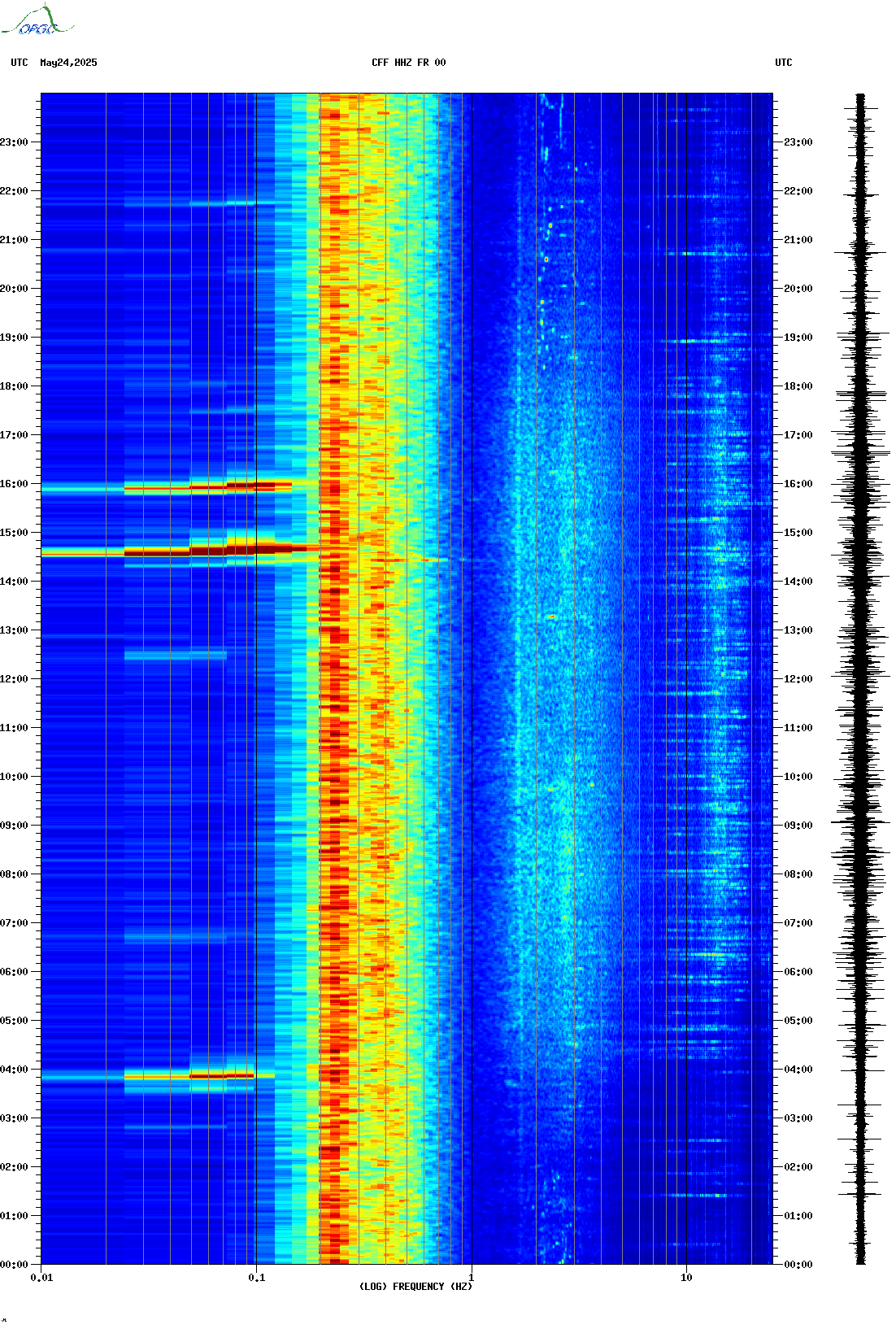Image resolution: width=896 pixels, height=1329 pixels.
Task: Click the left axis '04:00' time label
Action: (14, 1070)
